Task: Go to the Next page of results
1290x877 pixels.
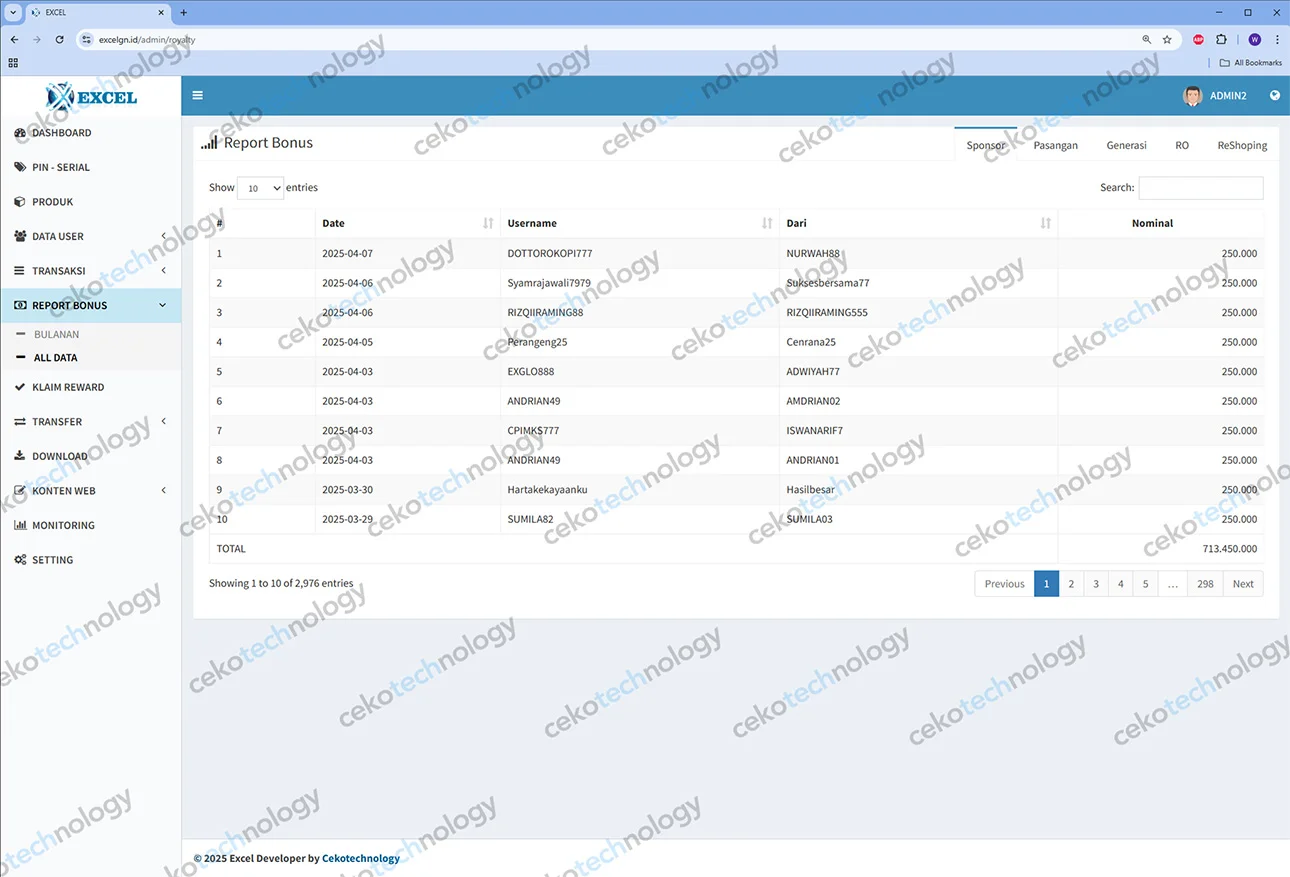Action: (1242, 584)
